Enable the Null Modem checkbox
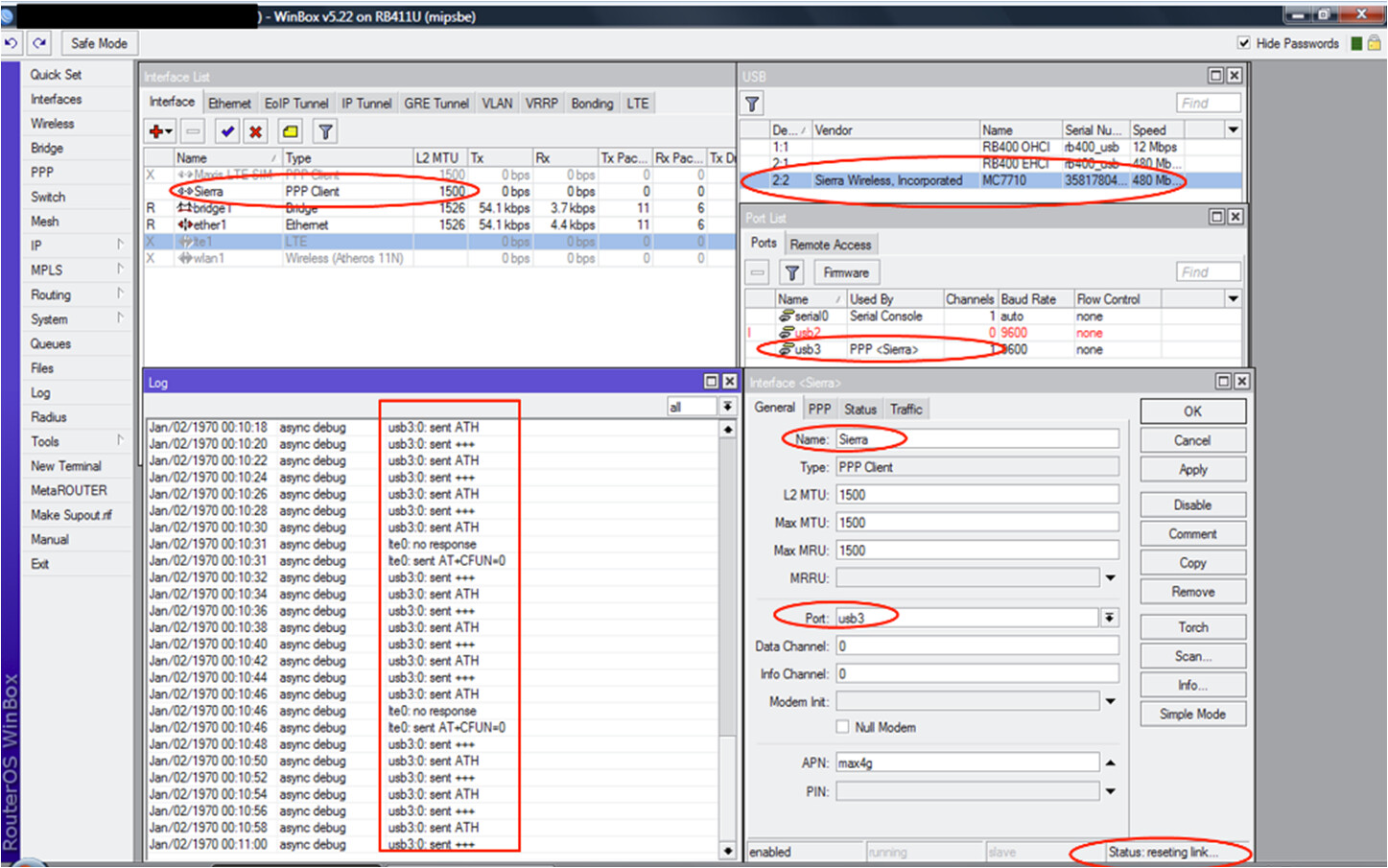The height and width of the screenshot is (868, 1388). click(x=842, y=727)
